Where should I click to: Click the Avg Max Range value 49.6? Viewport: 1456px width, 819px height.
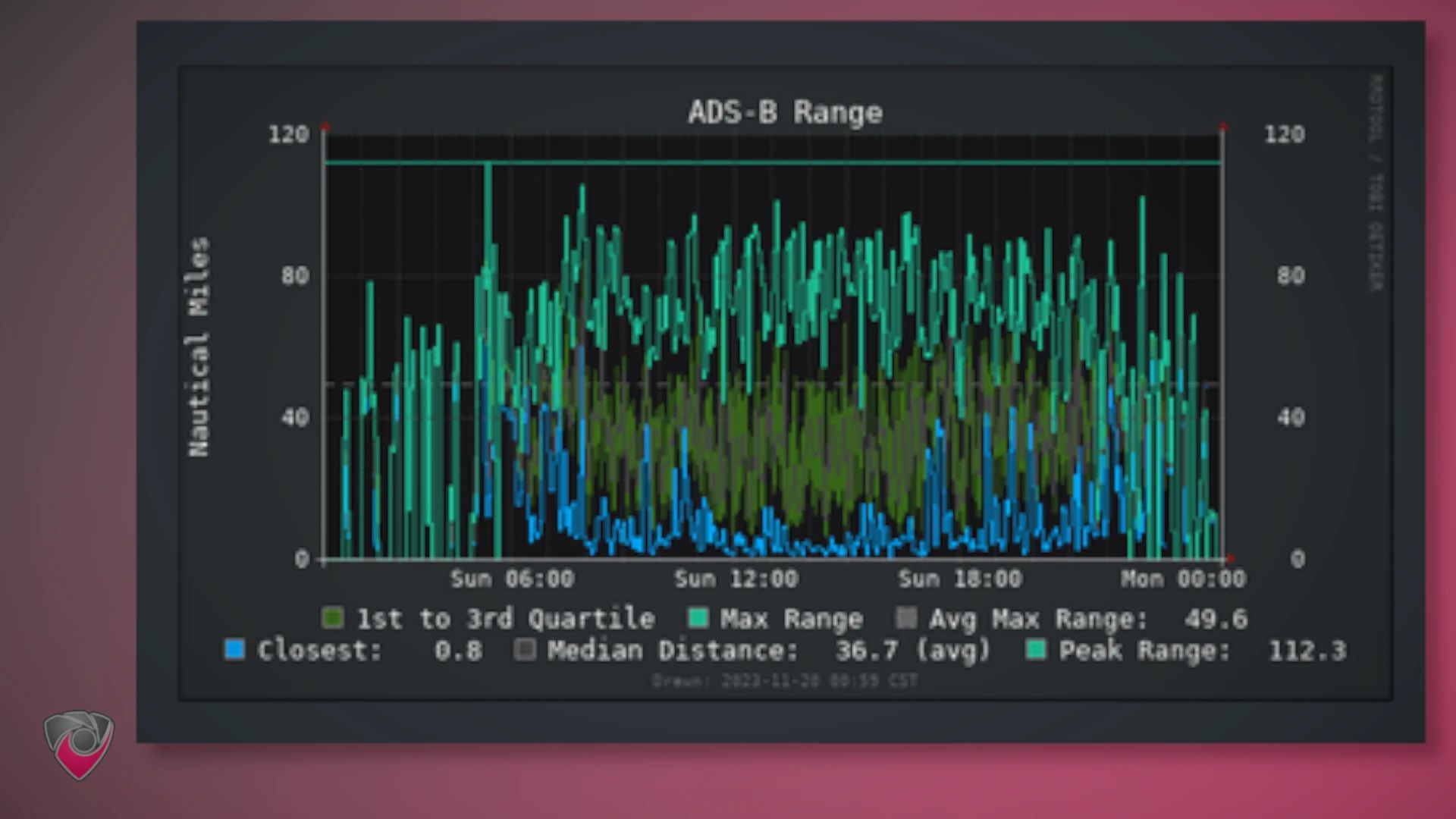click(1216, 619)
